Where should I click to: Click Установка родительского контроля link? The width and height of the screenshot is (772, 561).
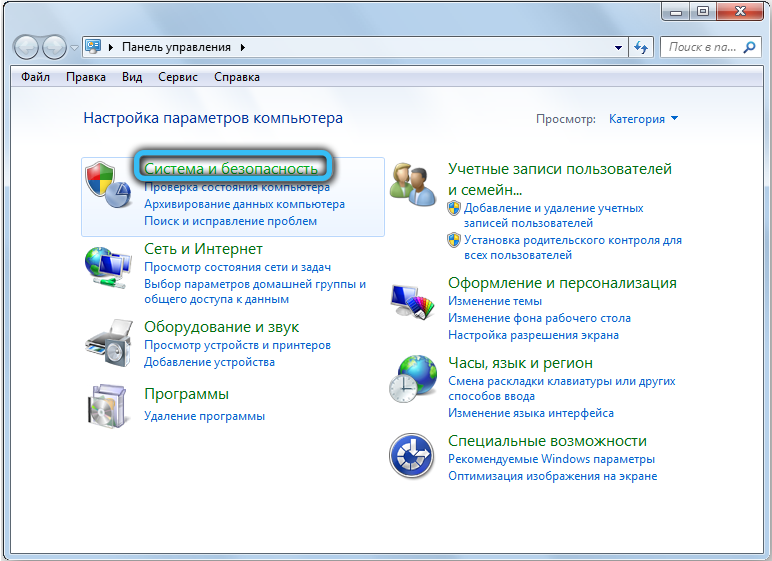[573, 247]
